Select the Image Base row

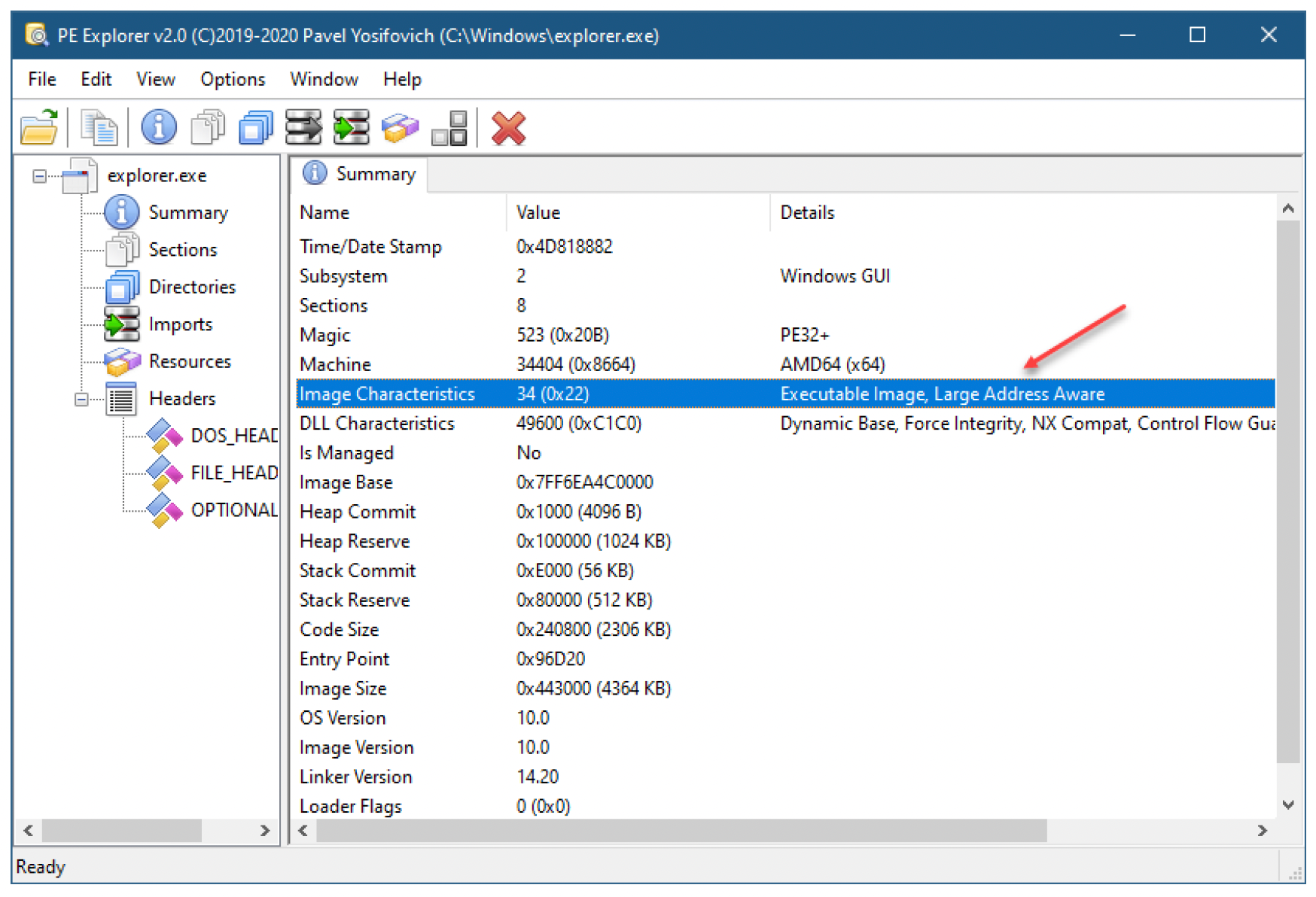(785, 482)
